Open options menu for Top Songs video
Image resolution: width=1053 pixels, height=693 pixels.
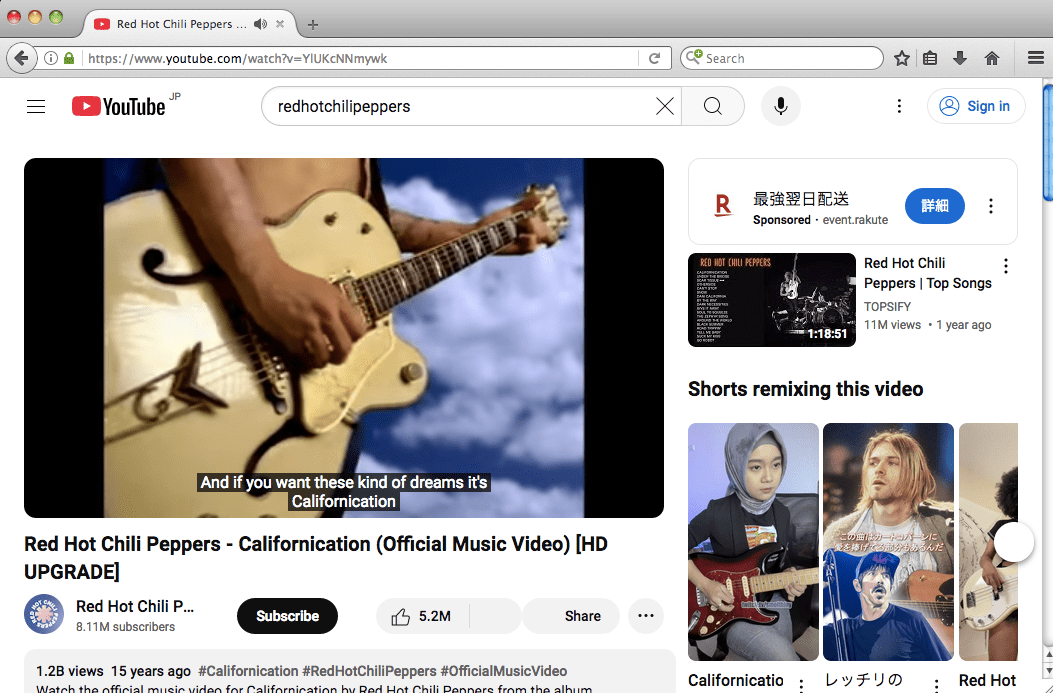click(x=1005, y=266)
